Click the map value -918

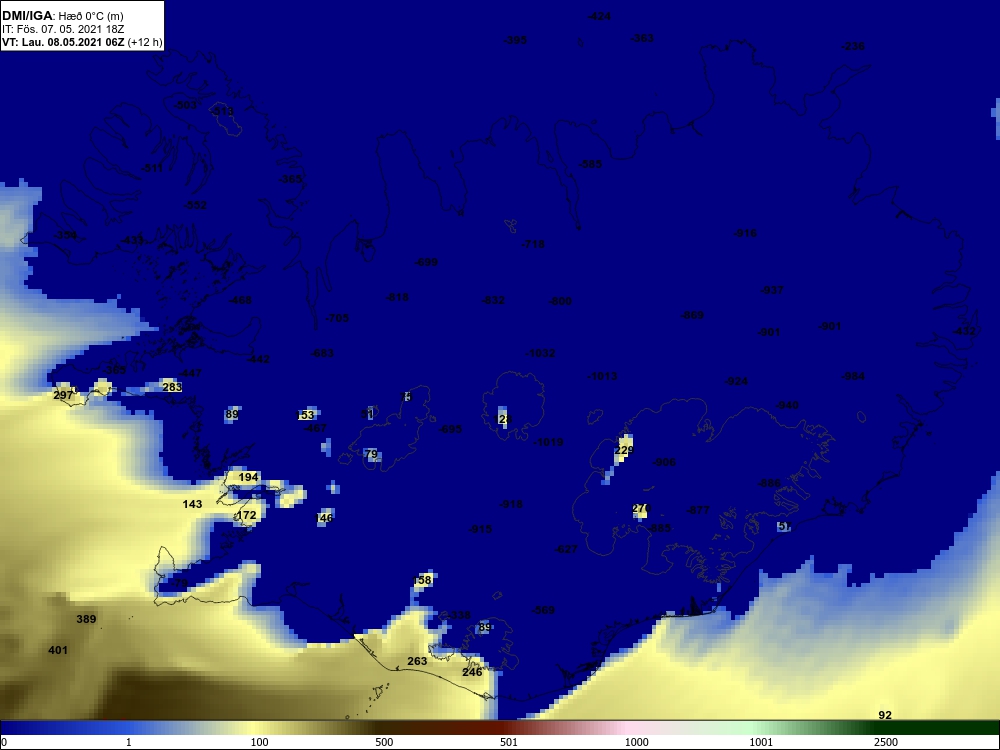[511, 504]
